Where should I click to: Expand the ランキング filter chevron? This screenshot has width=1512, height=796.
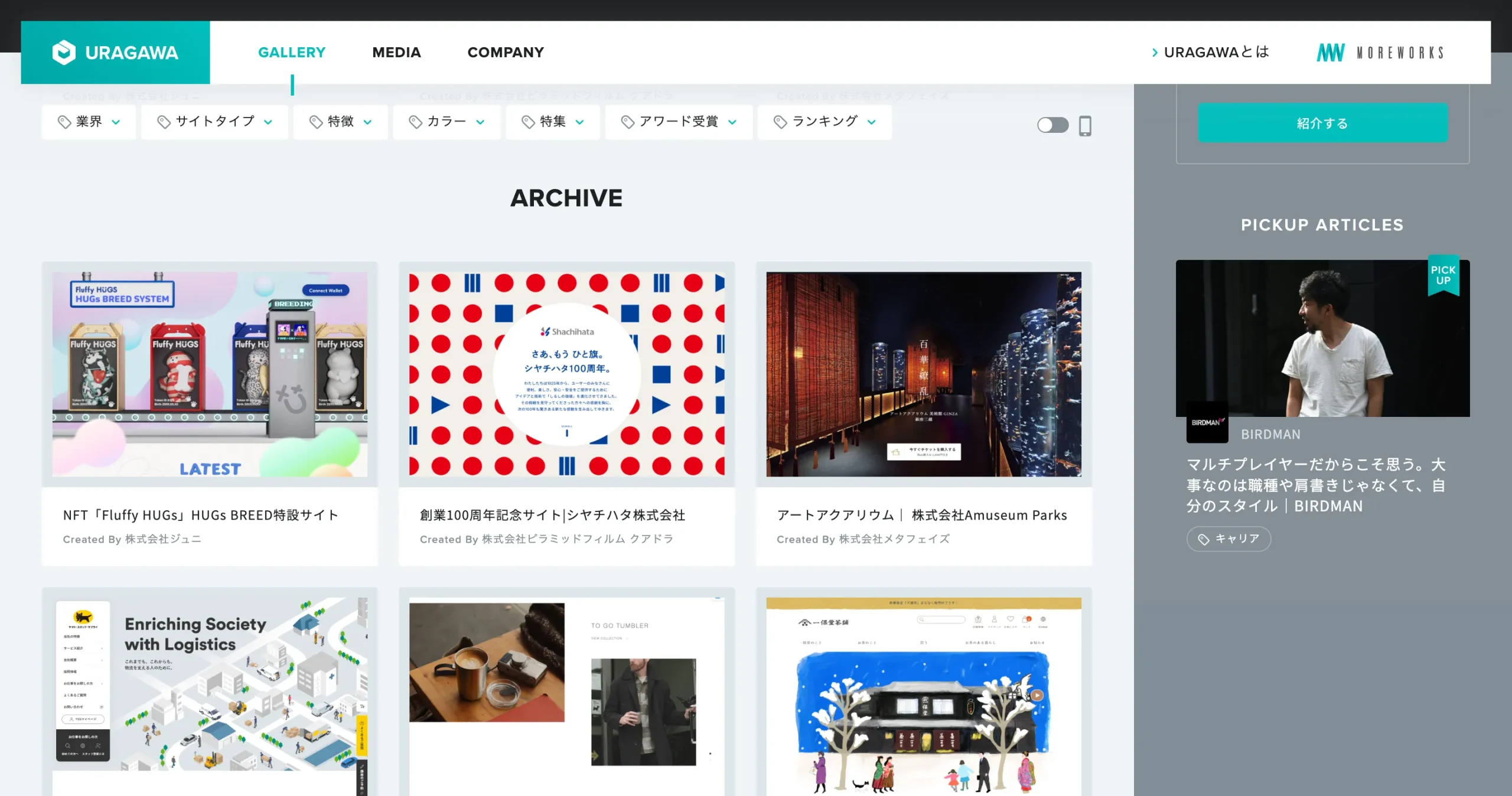872,122
